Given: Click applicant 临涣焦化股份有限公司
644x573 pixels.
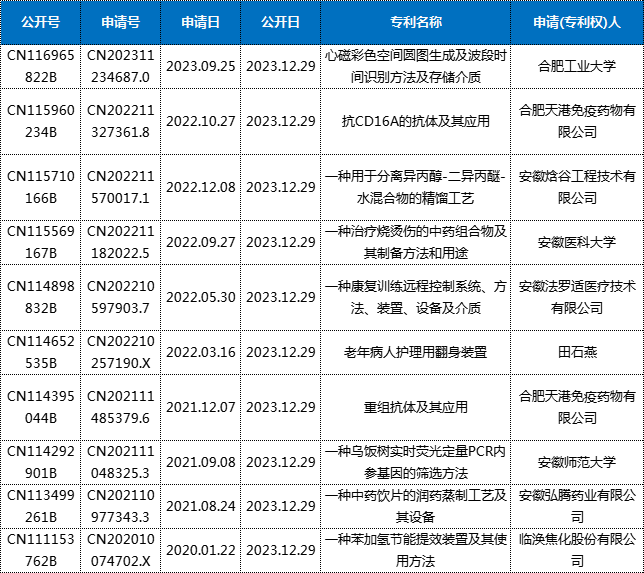Looking at the screenshot, I should click(x=577, y=550).
